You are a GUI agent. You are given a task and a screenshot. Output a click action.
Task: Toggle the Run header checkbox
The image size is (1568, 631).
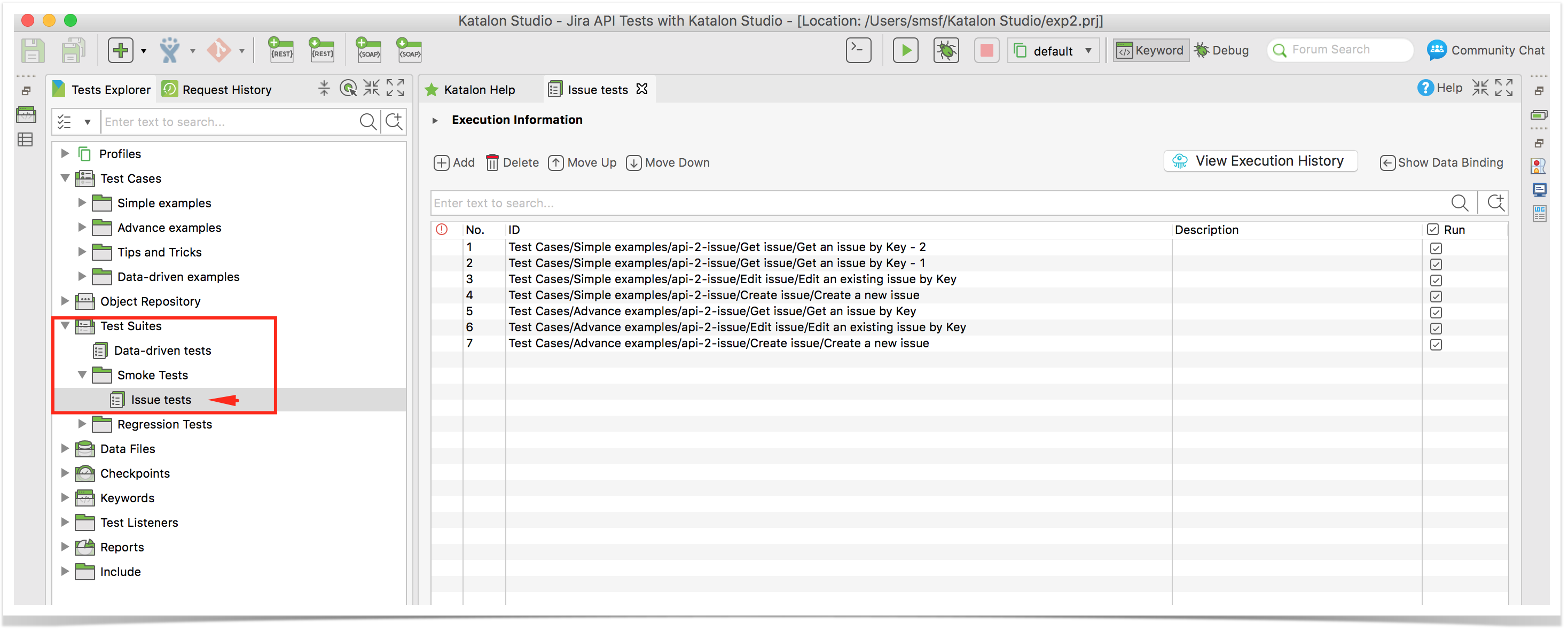point(1433,230)
